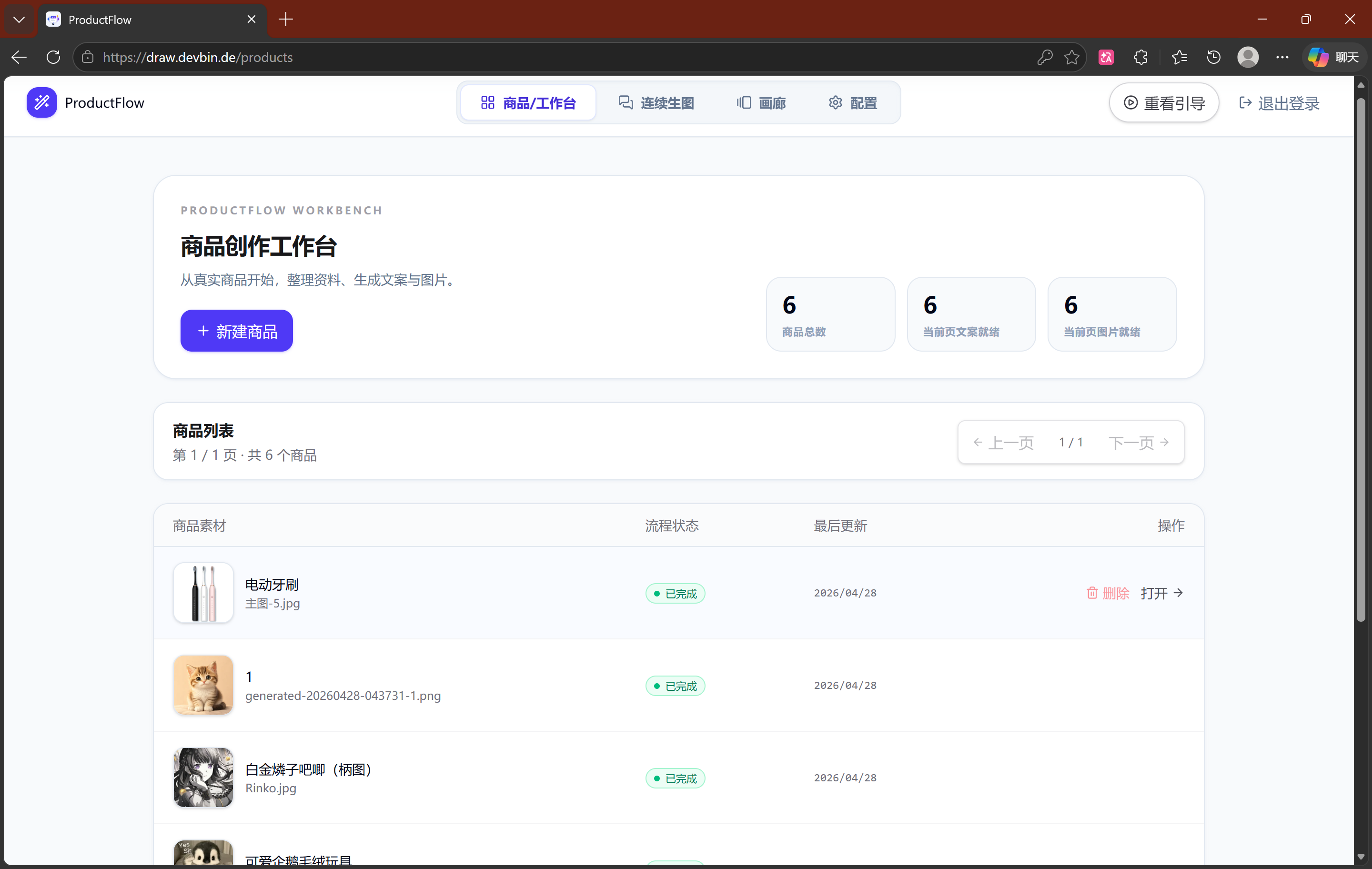Click the translate extension icon
Viewport: 1372px width, 869px height.
[1106, 57]
